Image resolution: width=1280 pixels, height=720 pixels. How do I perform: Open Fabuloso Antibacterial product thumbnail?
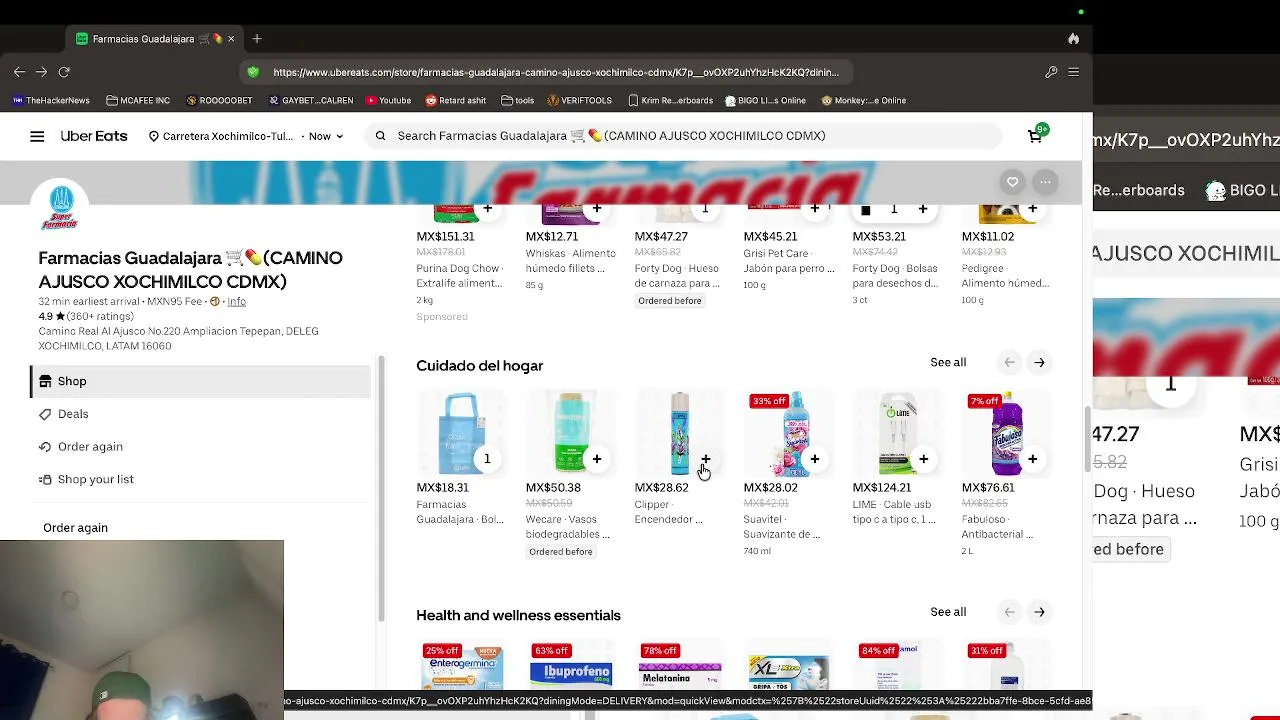coord(1007,434)
